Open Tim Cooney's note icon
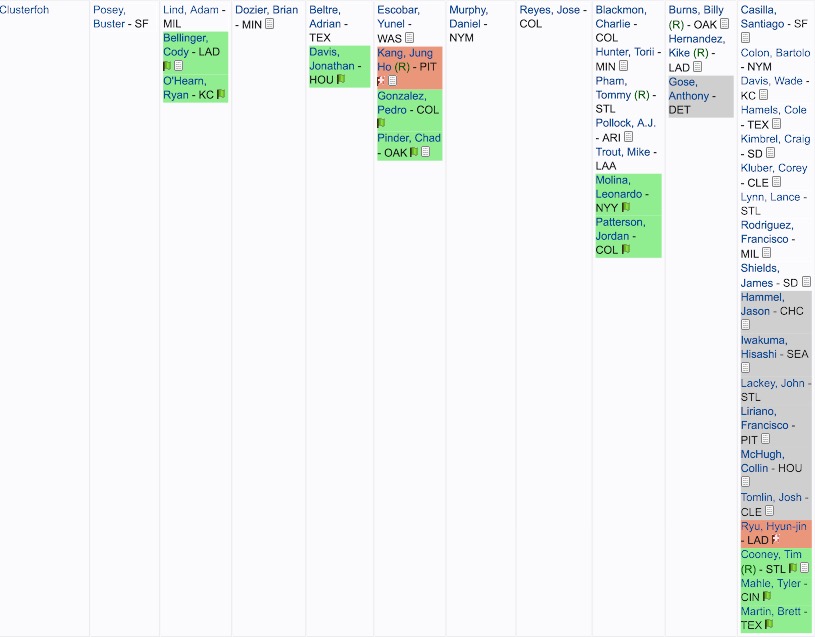815x637 pixels. [x=805, y=568]
